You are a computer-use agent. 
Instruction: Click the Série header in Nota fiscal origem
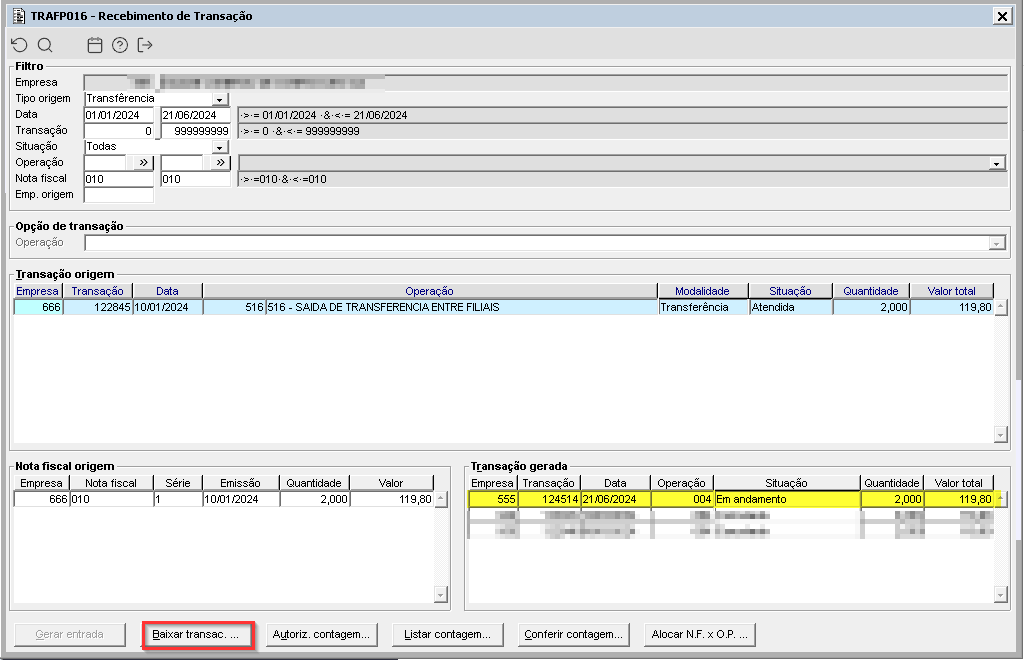coord(178,483)
